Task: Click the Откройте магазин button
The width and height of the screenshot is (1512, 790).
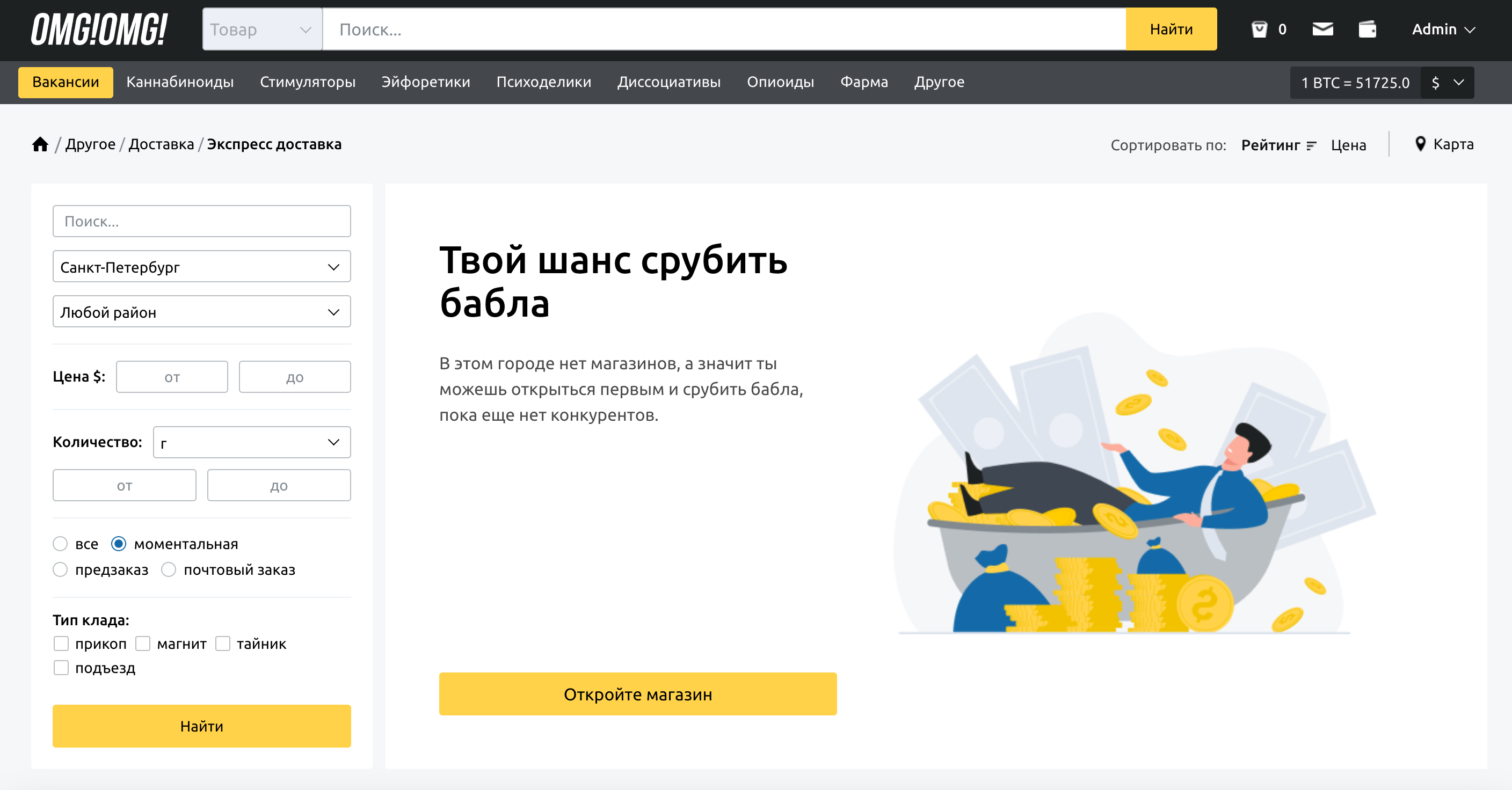Action: click(x=637, y=694)
